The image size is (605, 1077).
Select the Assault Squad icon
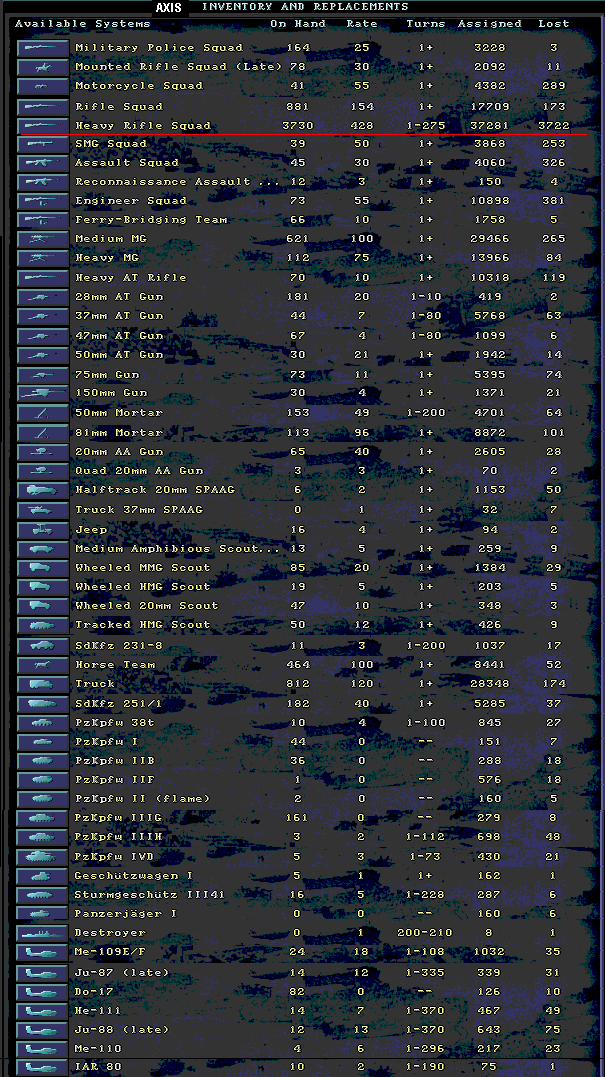(x=43, y=163)
